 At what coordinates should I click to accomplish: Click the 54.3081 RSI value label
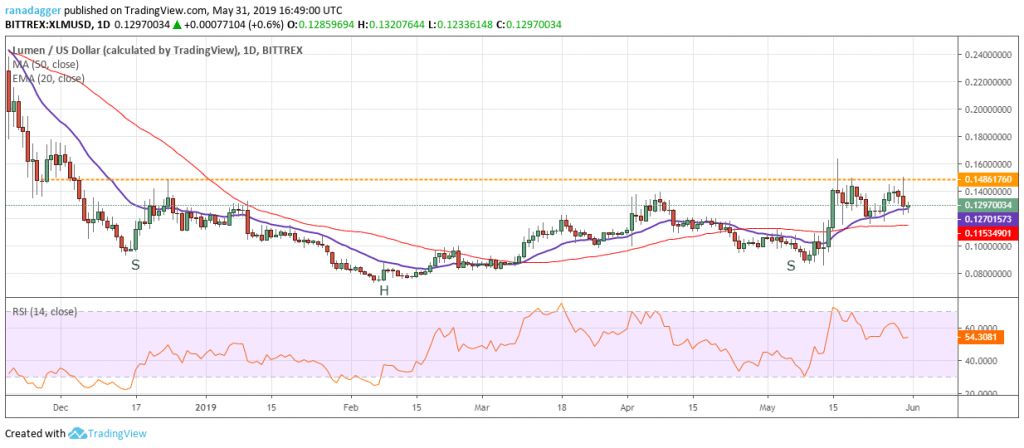pyautogui.click(x=980, y=338)
